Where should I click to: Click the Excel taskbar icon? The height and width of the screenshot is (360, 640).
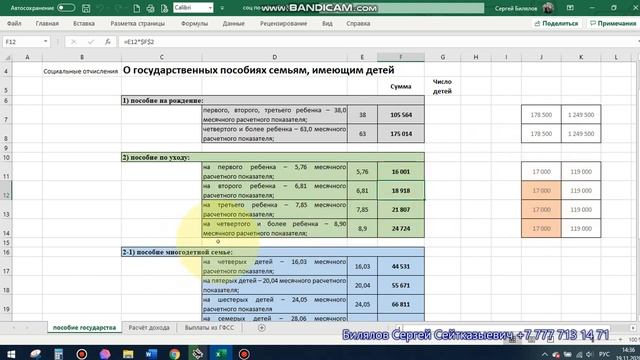tap(221, 353)
